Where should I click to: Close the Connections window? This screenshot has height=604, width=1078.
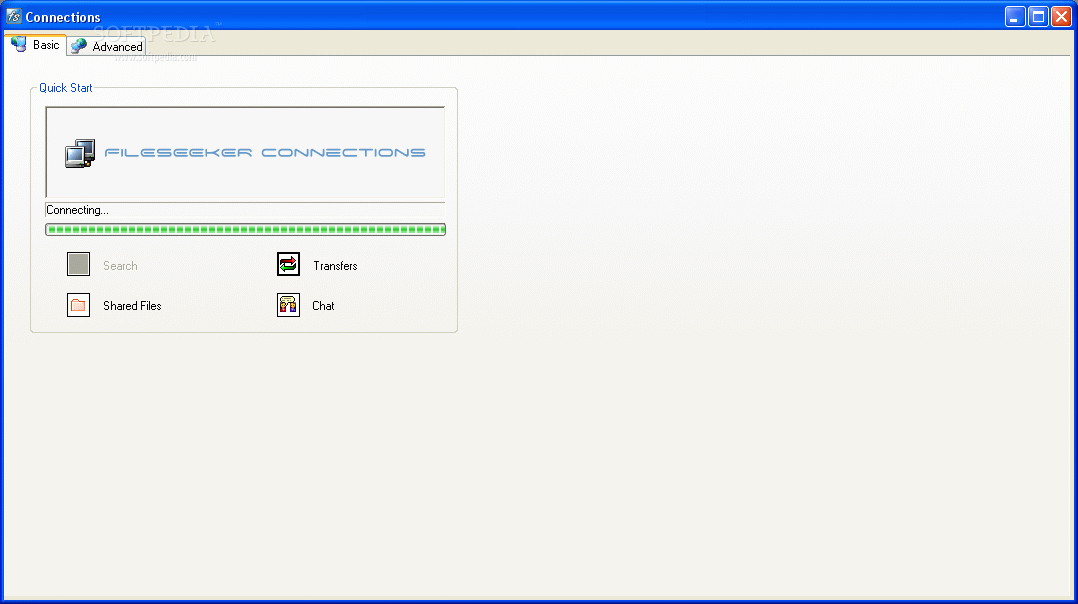coord(1062,16)
